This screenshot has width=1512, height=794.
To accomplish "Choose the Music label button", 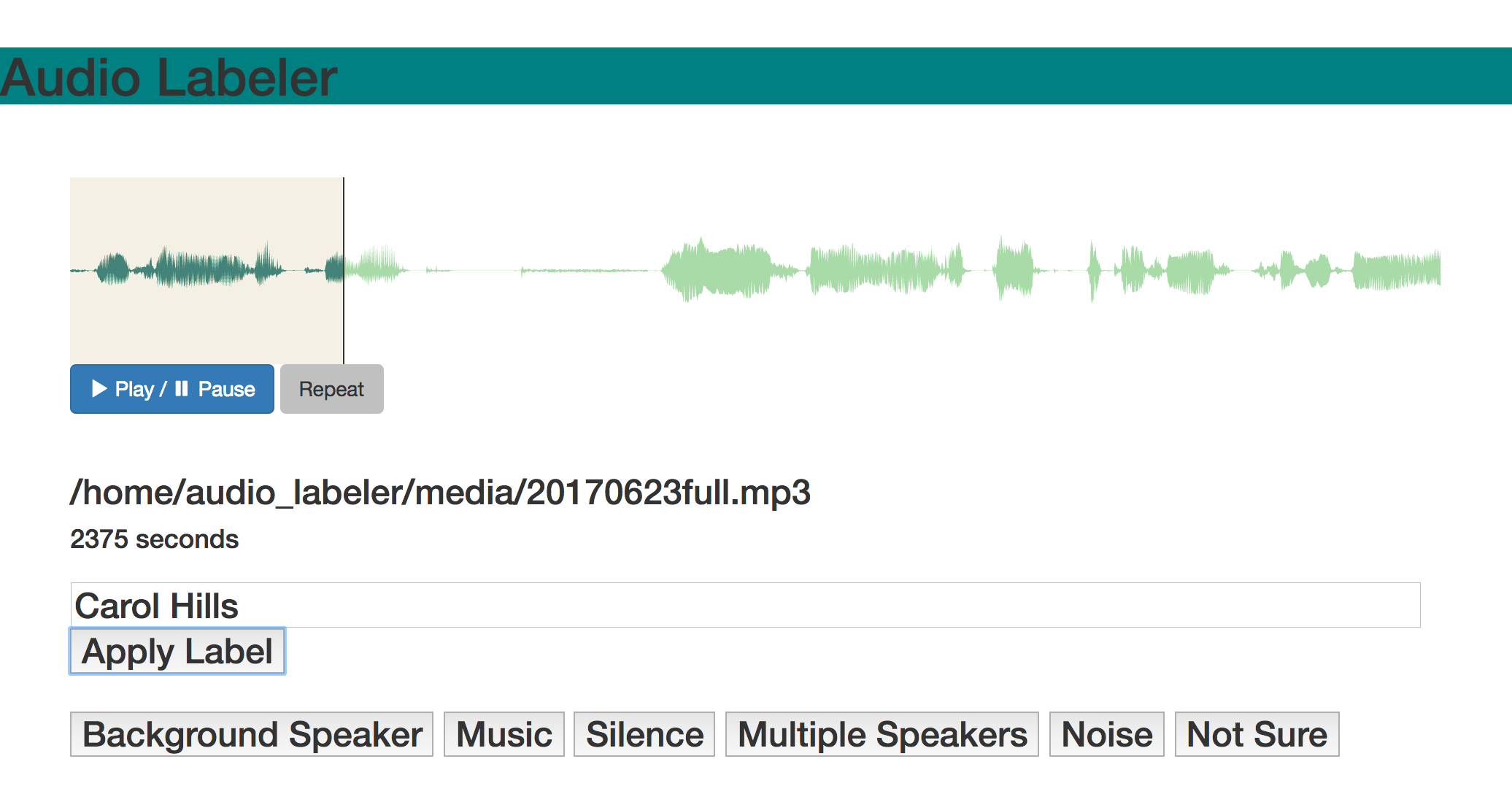I will [x=504, y=734].
